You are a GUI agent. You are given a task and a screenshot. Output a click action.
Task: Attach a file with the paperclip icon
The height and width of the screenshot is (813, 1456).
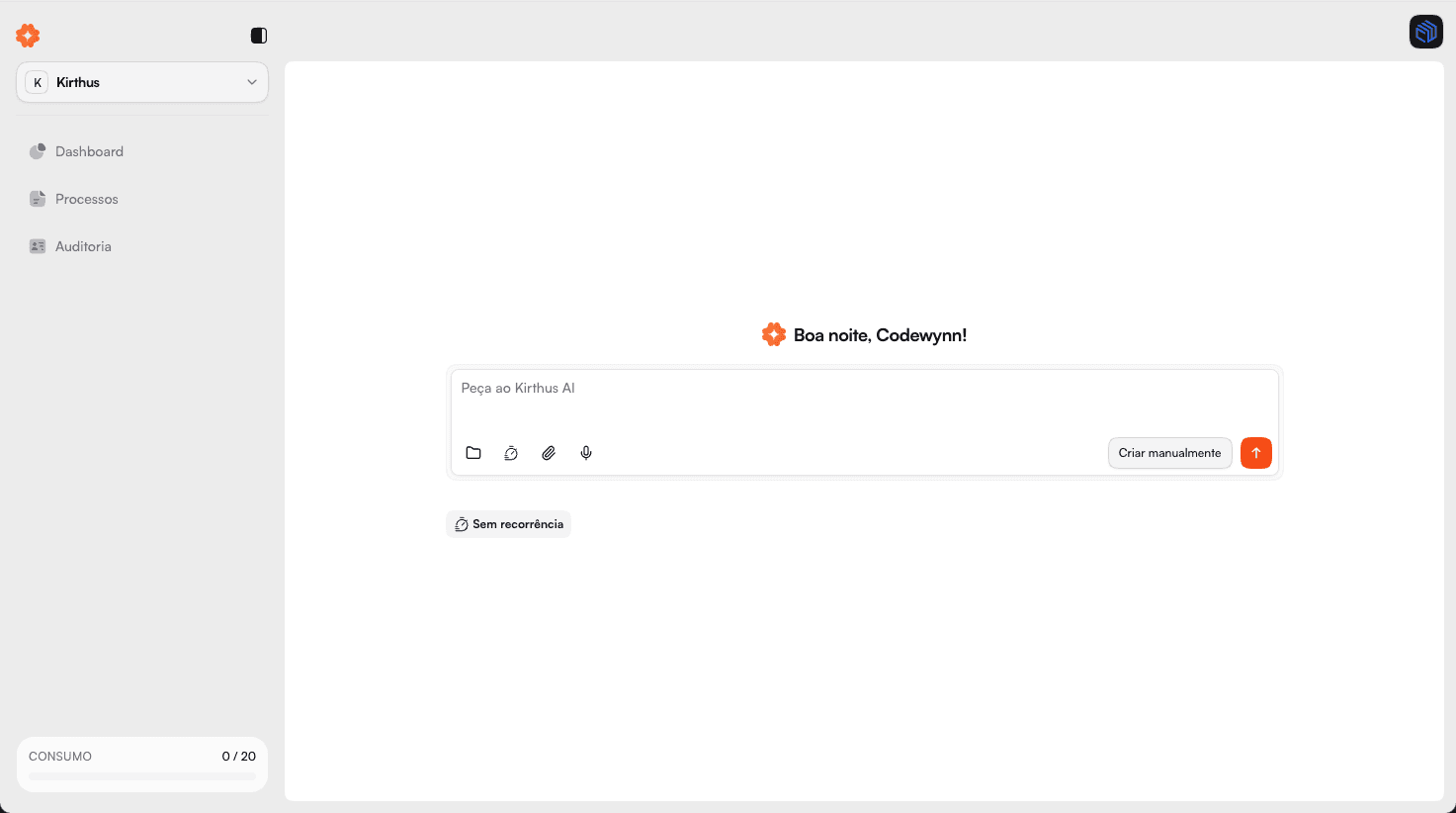click(549, 453)
